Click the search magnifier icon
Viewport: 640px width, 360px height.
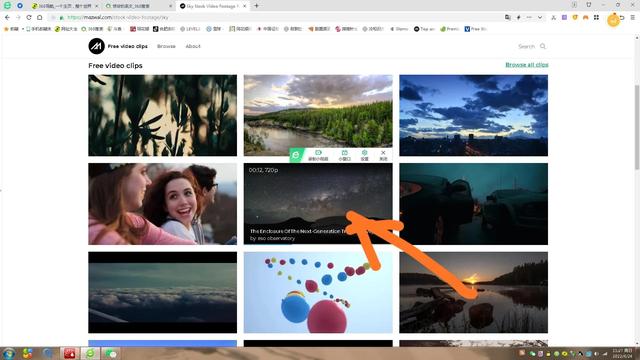543,46
